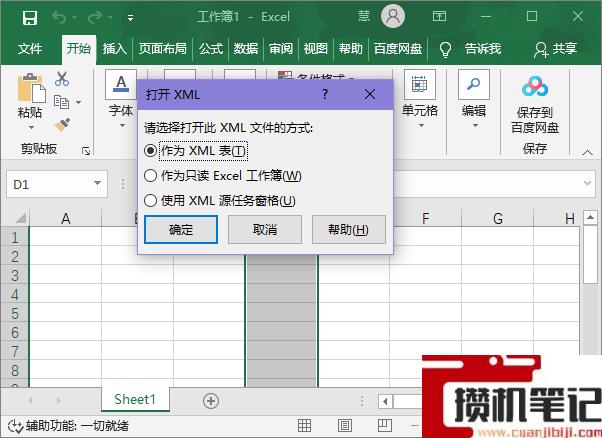Open the 字体 font group
Screen dimensions: 602x438
[x=121, y=100]
